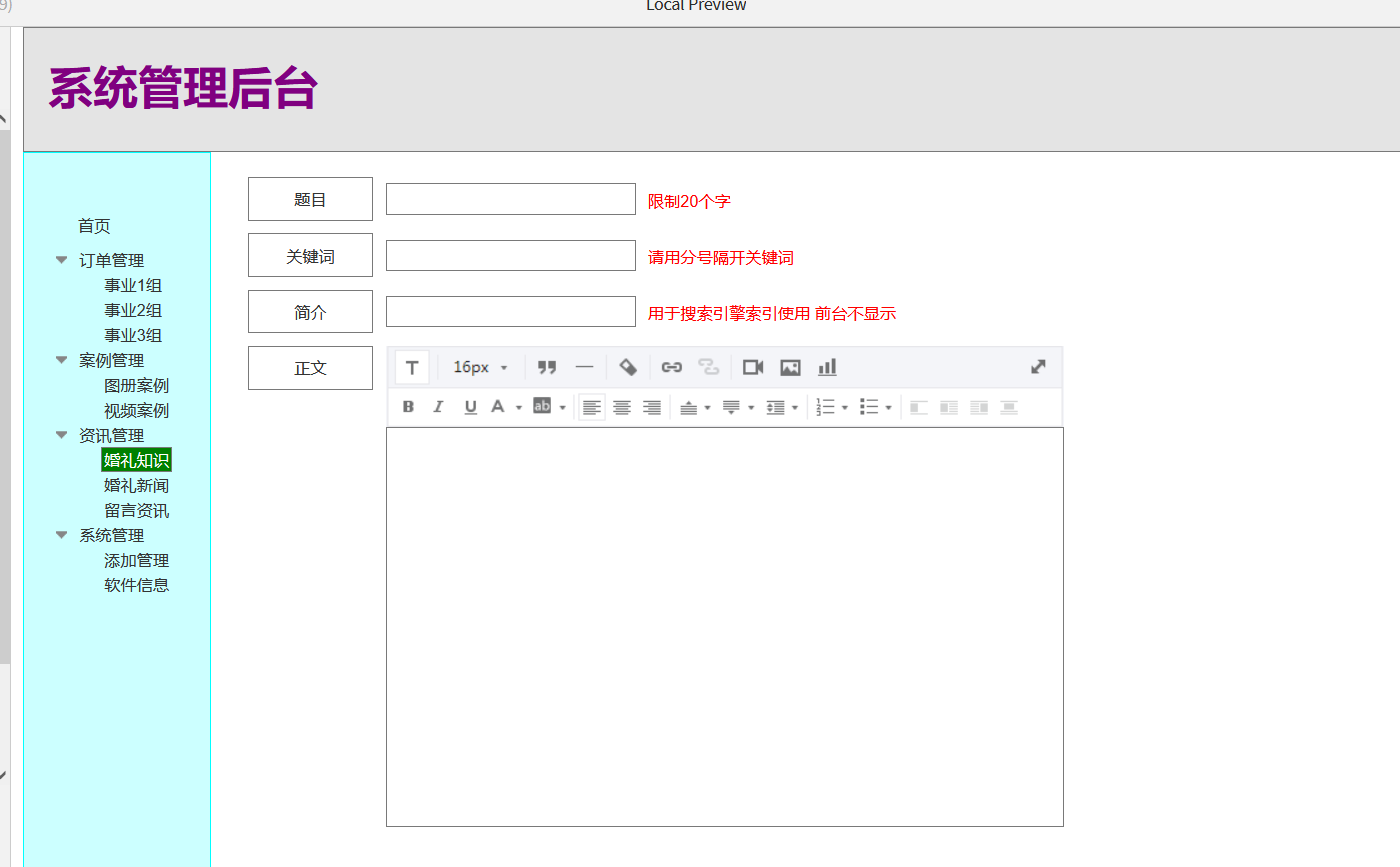1400x867 pixels.
Task: Click inside the 正文 editor text area
Action: pos(725,627)
